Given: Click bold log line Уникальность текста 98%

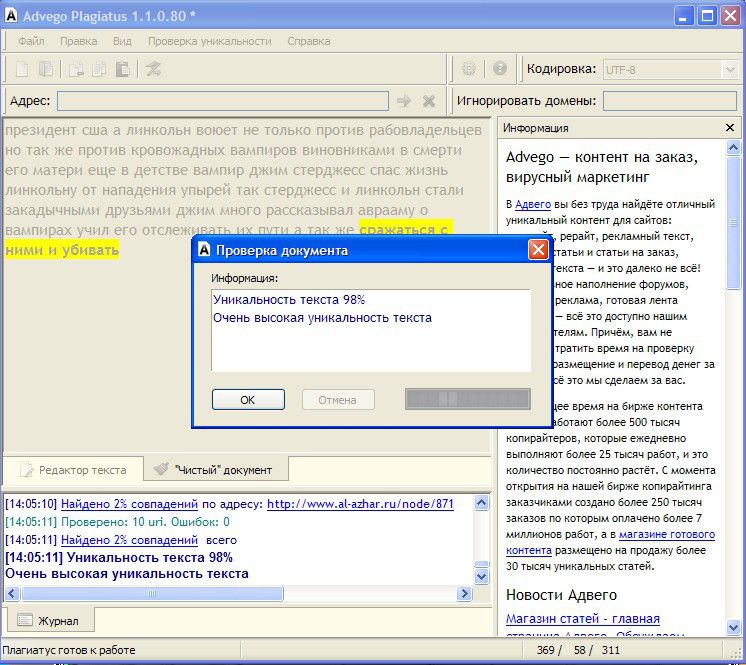Looking at the screenshot, I should point(119,557).
